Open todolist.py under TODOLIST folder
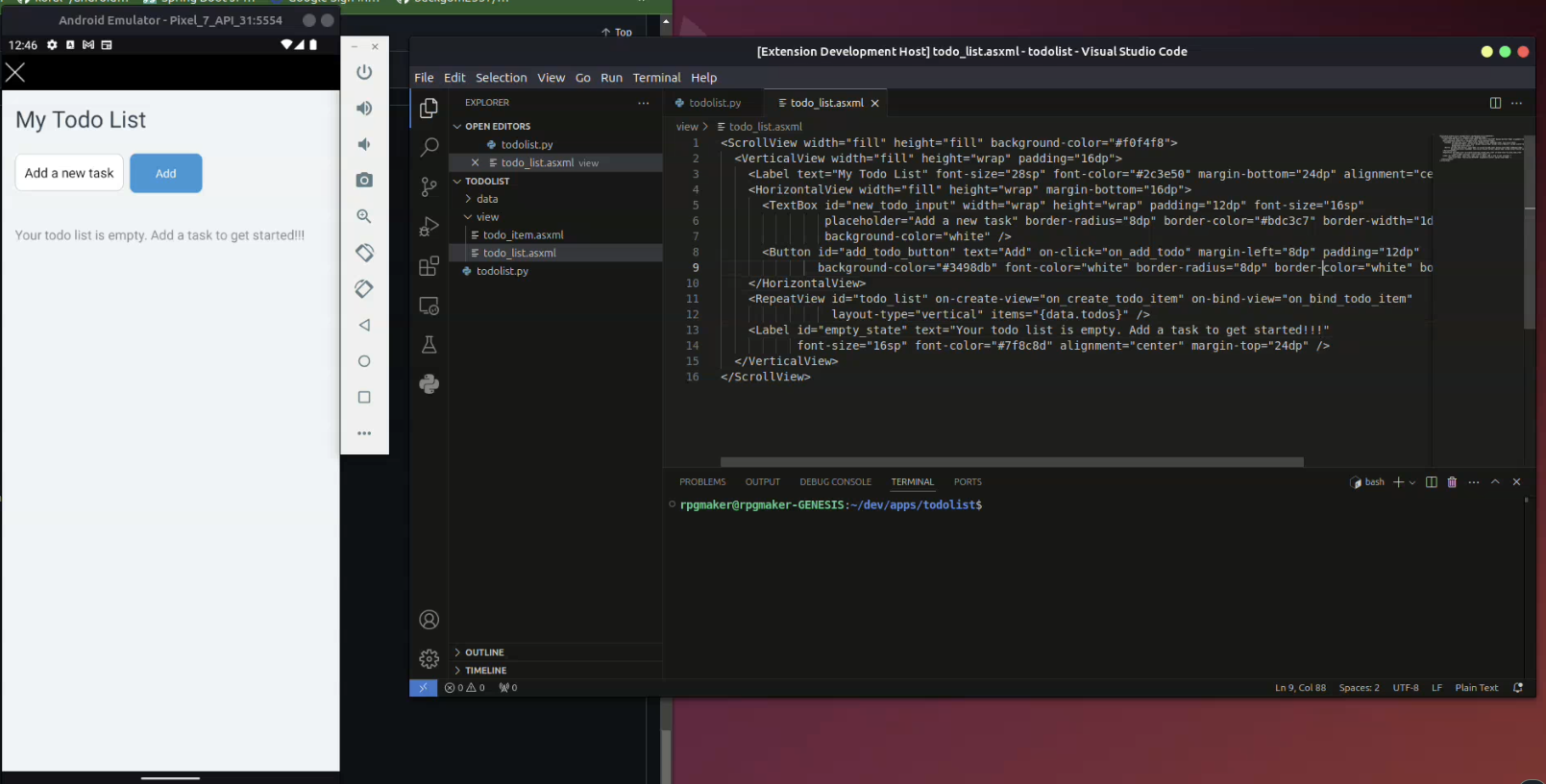 [502, 272]
